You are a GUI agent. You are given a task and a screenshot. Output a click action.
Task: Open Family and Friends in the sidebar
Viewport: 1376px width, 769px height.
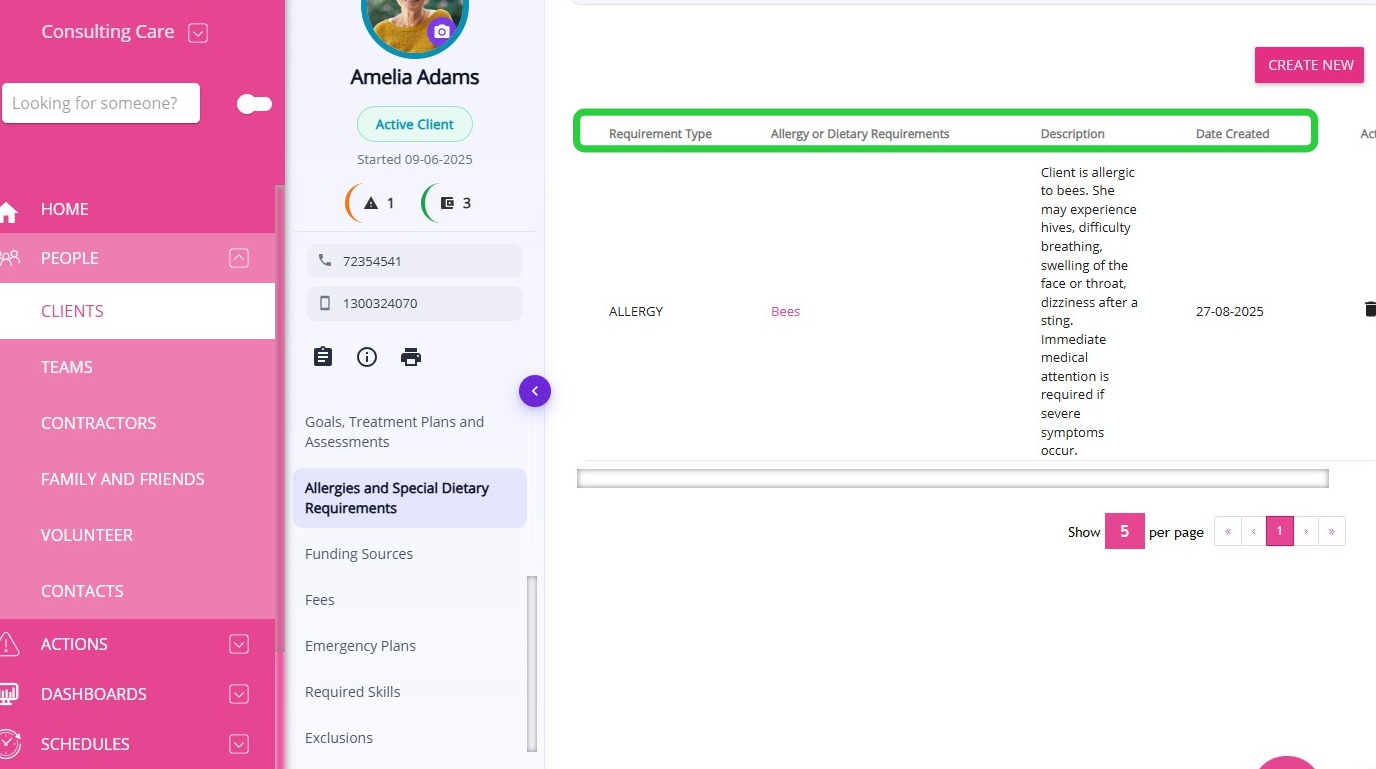(x=123, y=479)
